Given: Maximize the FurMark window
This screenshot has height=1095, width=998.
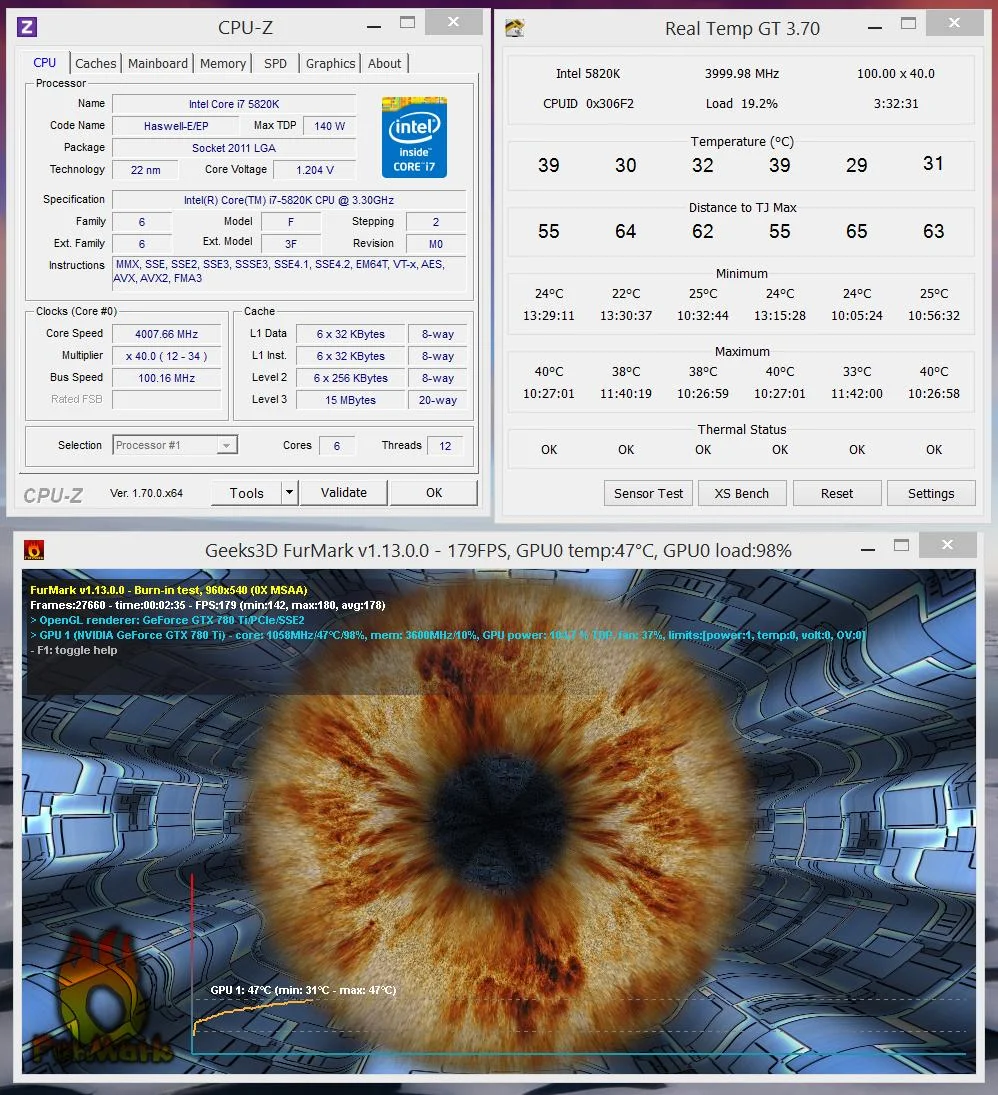Looking at the screenshot, I should [x=902, y=545].
